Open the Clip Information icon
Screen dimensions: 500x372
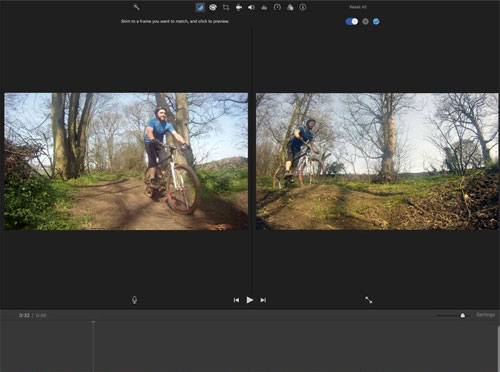pyautogui.click(x=303, y=7)
